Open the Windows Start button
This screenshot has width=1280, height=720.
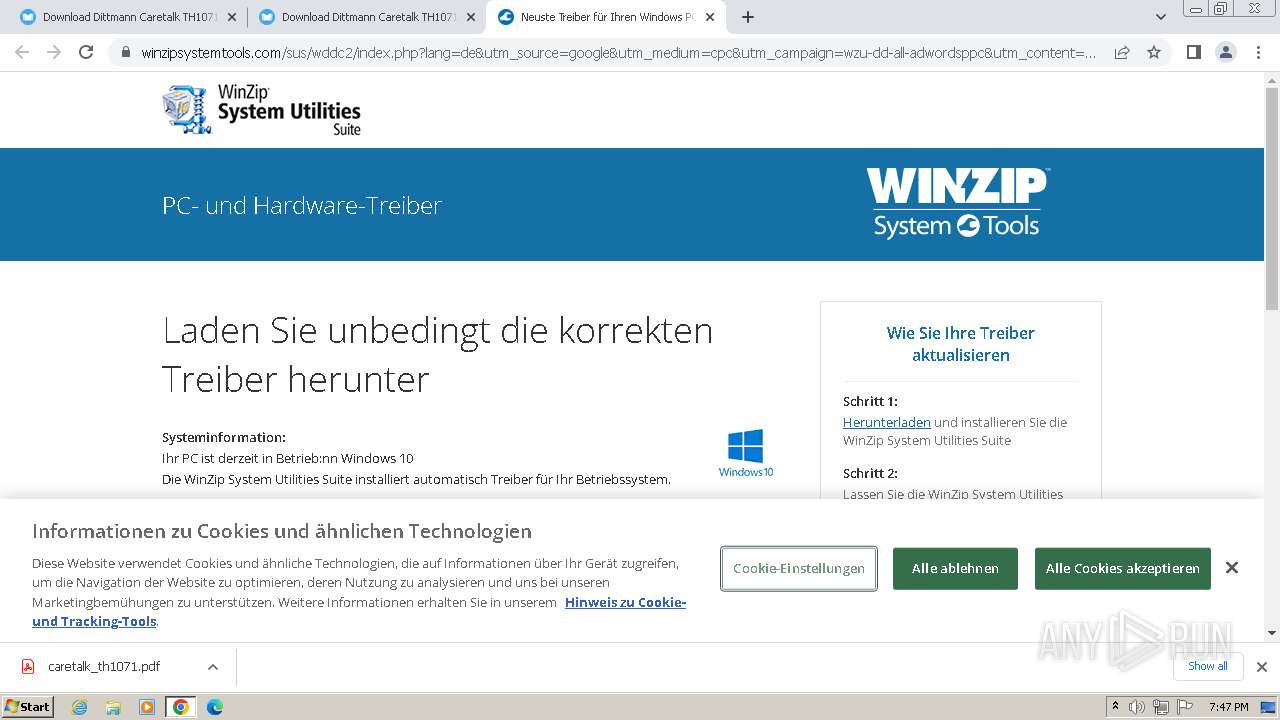pyautogui.click(x=27, y=707)
